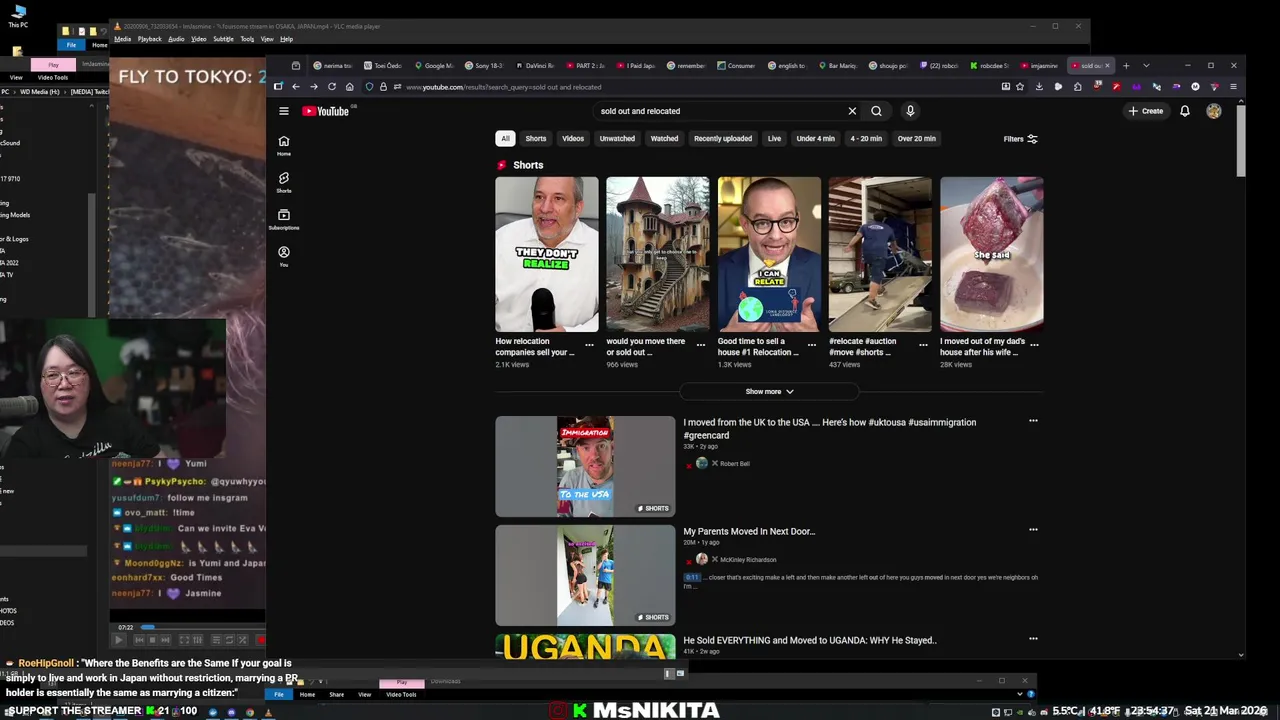The width and height of the screenshot is (1280, 720).
Task: Open the Robert Bell channel link
Action: coord(735,464)
